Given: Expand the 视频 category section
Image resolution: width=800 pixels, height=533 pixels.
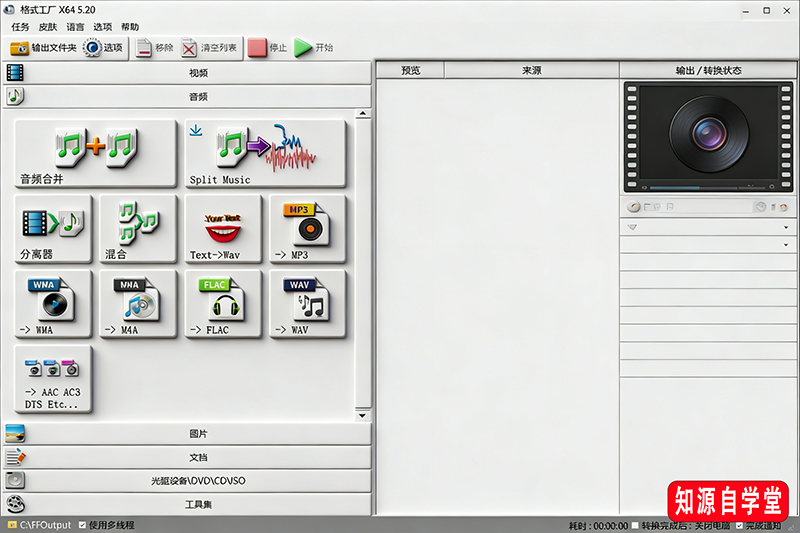Looking at the screenshot, I should click(x=198, y=73).
